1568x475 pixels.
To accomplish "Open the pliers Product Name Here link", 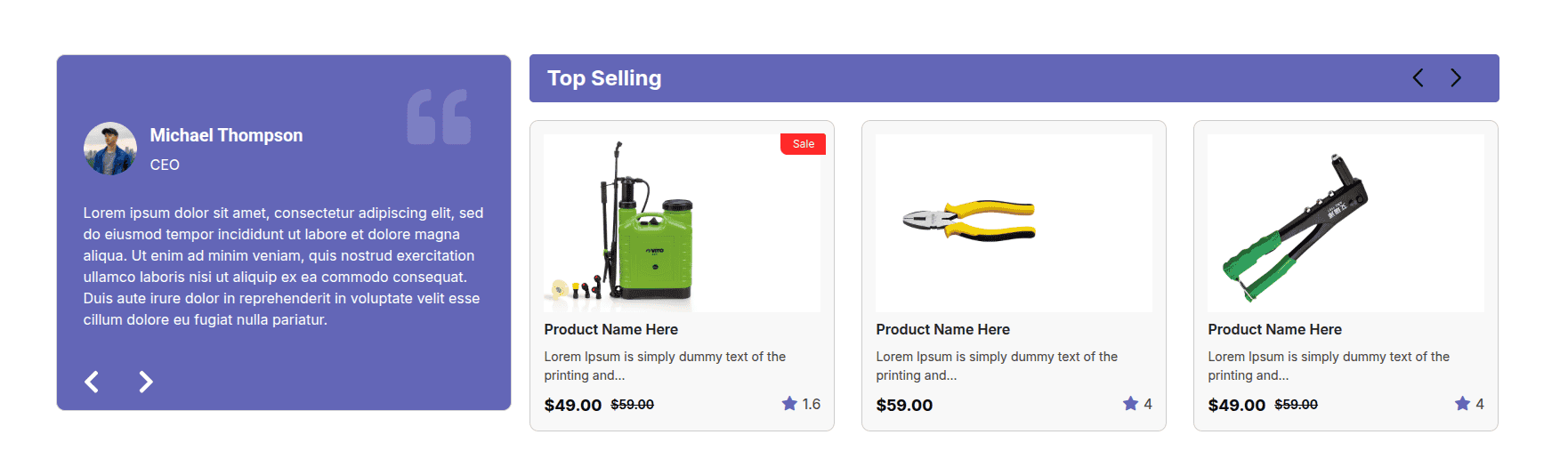I will (x=943, y=329).
